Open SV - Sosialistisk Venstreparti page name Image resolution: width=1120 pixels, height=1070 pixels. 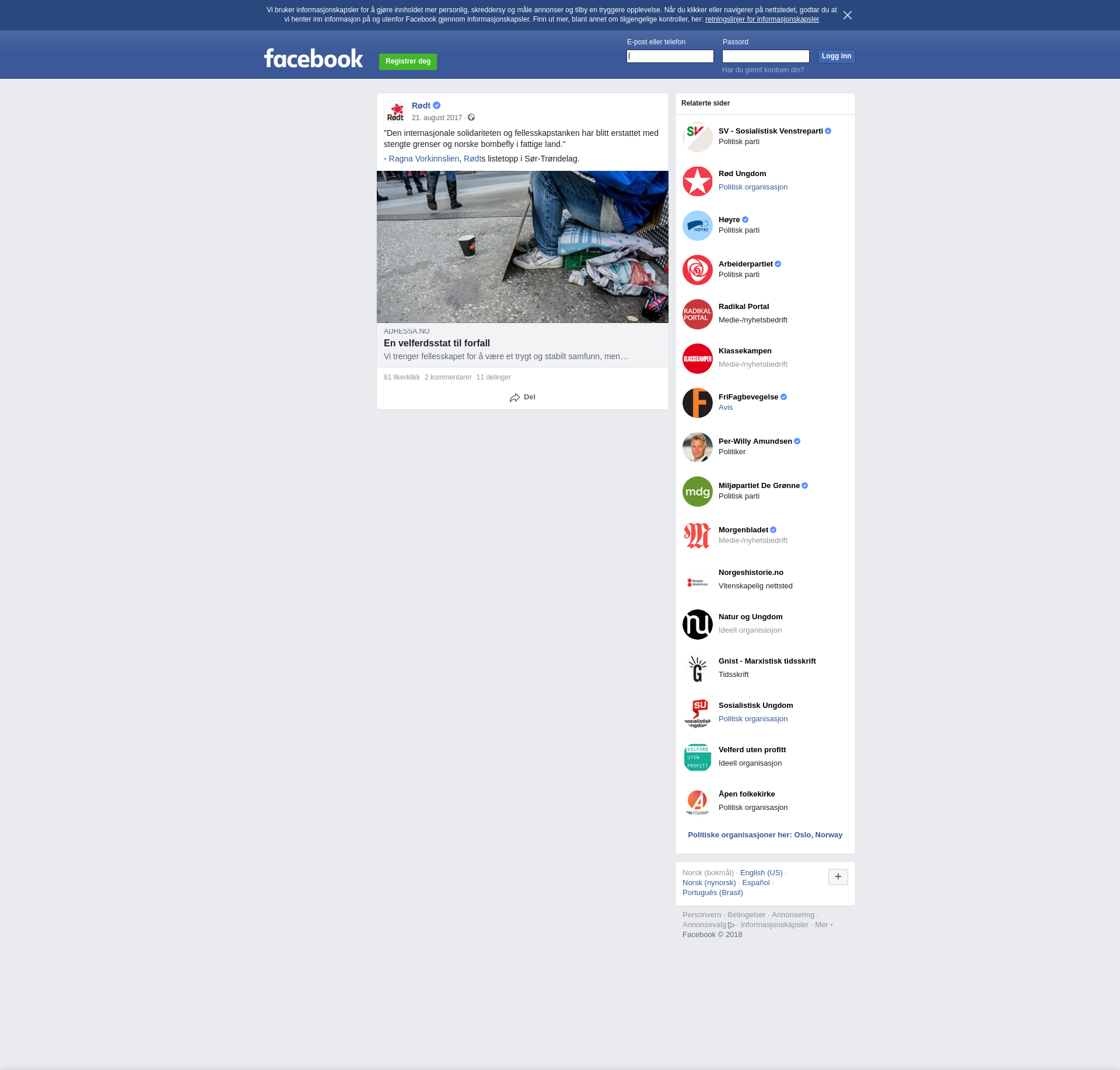[771, 131]
